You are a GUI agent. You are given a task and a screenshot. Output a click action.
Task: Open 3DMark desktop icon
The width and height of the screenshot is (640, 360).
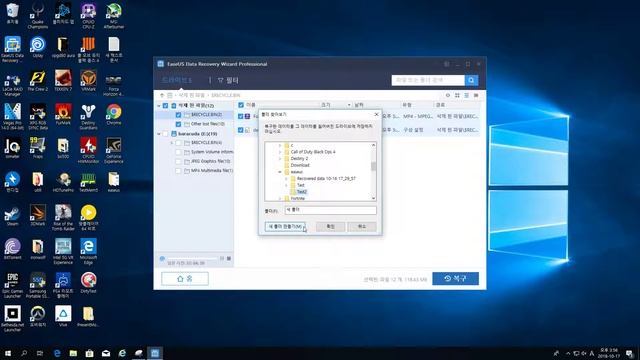tap(38, 216)
